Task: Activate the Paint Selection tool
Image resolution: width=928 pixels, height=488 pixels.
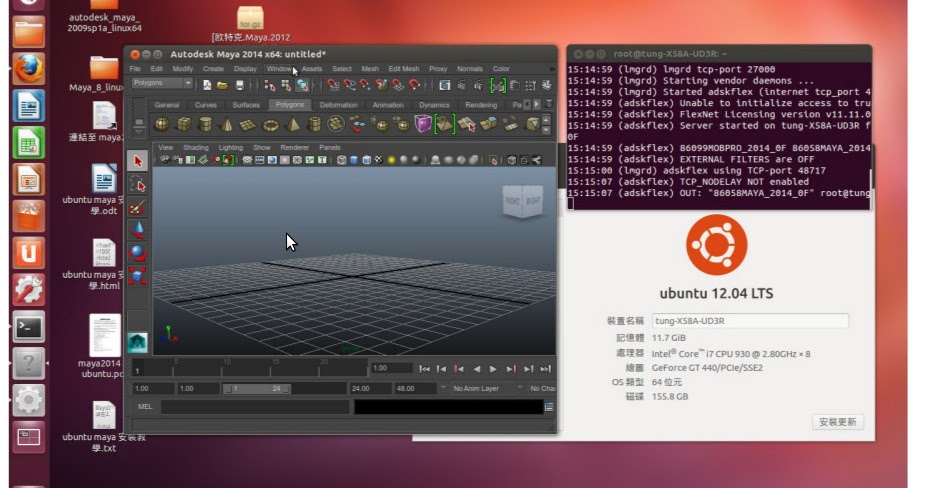Action: point(137,207)
